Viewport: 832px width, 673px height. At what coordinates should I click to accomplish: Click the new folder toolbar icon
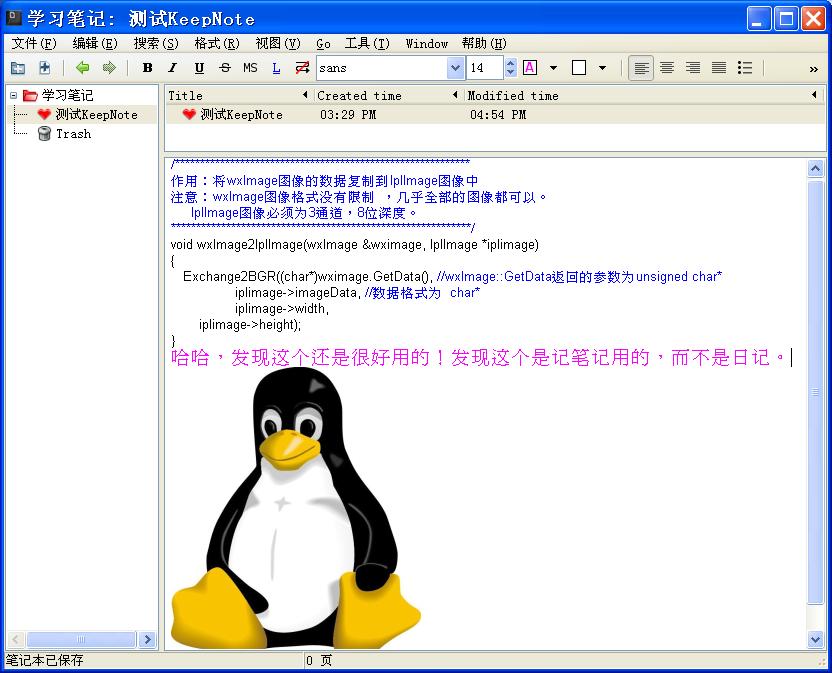(x=18, y=68)
